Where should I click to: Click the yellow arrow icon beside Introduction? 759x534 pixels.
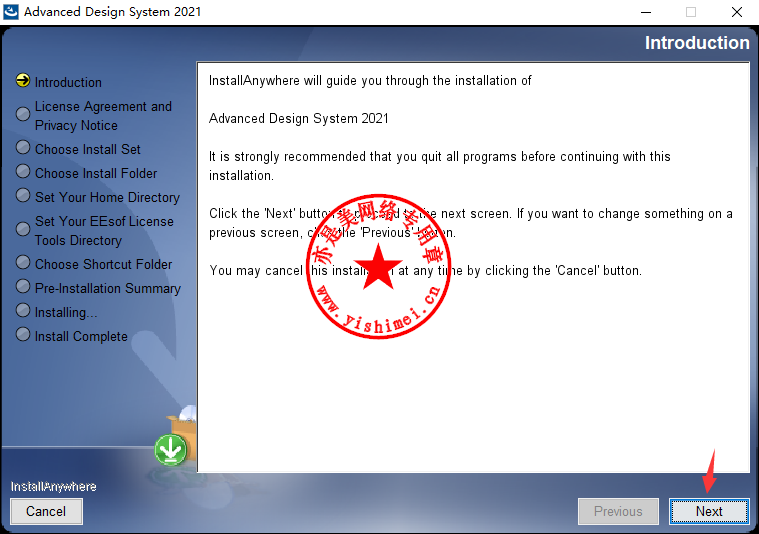tap(23, 82)
